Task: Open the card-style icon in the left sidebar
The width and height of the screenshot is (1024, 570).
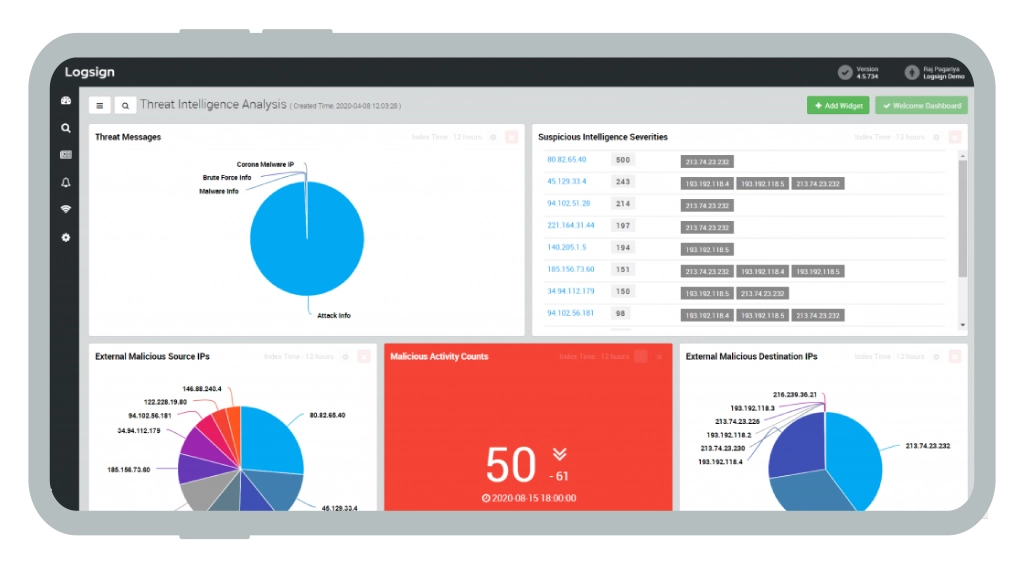Action: [x=66, y=155]
